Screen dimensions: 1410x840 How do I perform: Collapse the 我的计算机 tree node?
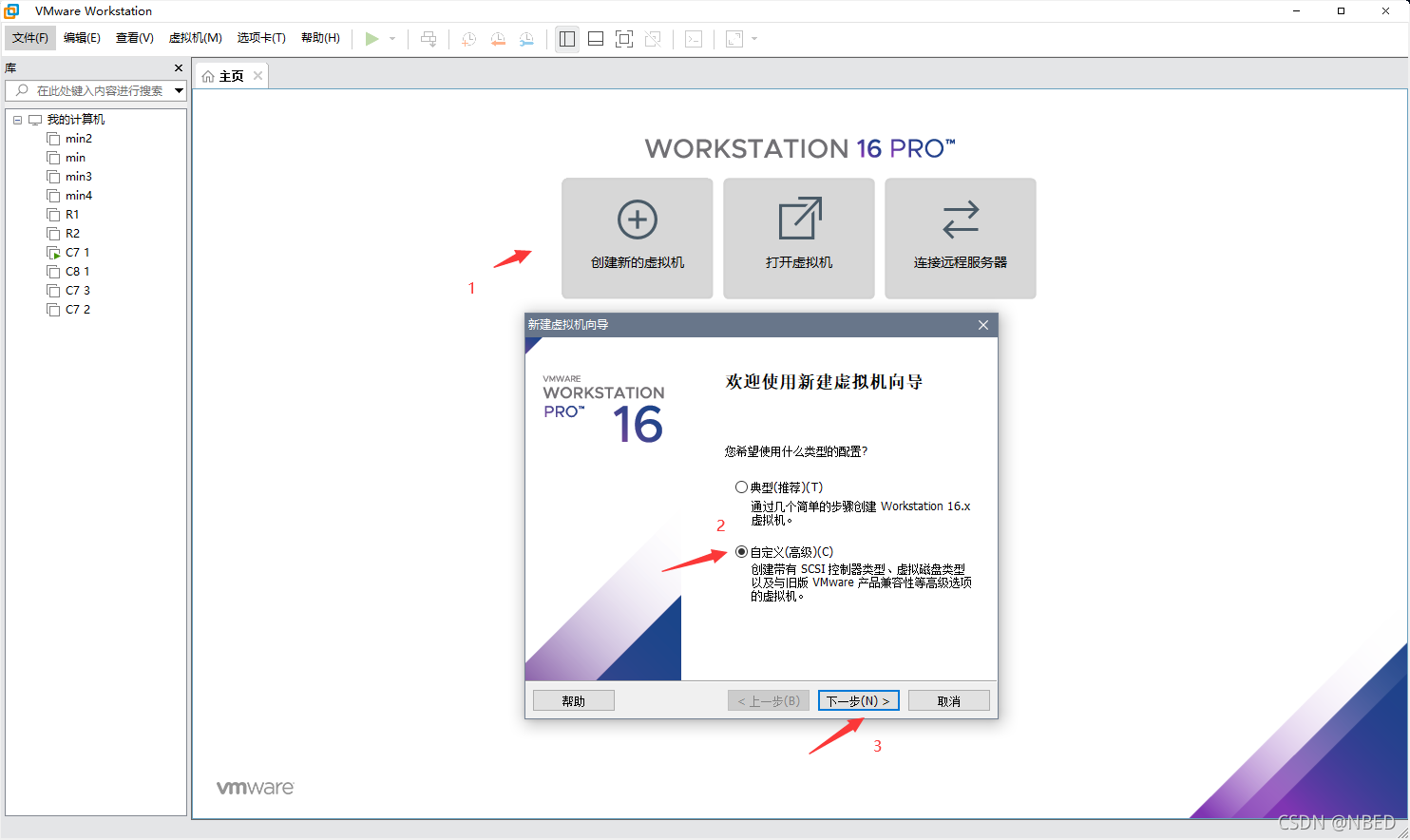click(17, 120)
